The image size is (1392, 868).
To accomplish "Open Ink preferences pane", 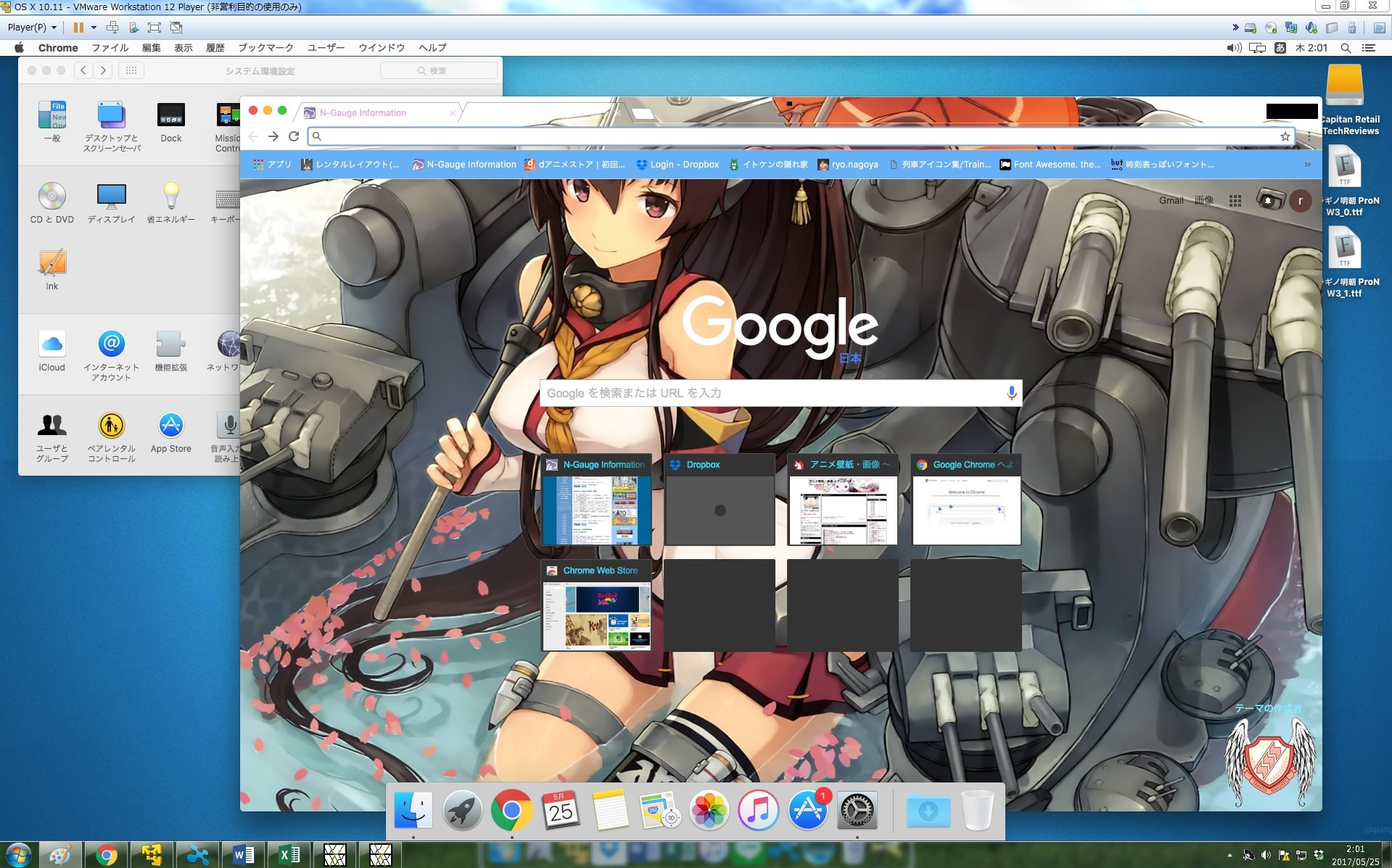I will 52,270.
